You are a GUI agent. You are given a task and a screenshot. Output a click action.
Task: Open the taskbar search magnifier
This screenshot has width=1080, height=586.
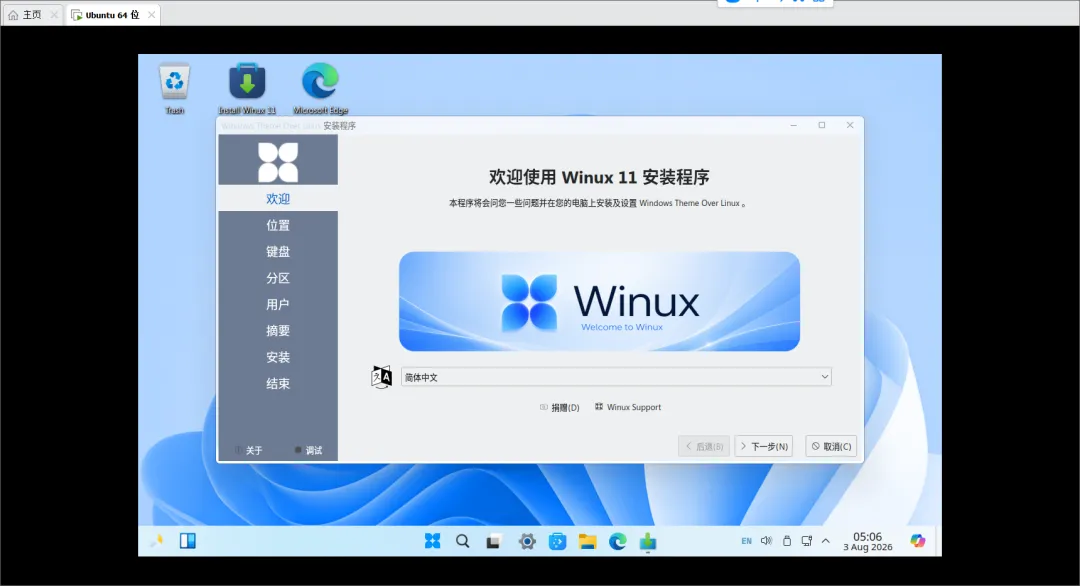pyautogui.click(x=463, y=541)
